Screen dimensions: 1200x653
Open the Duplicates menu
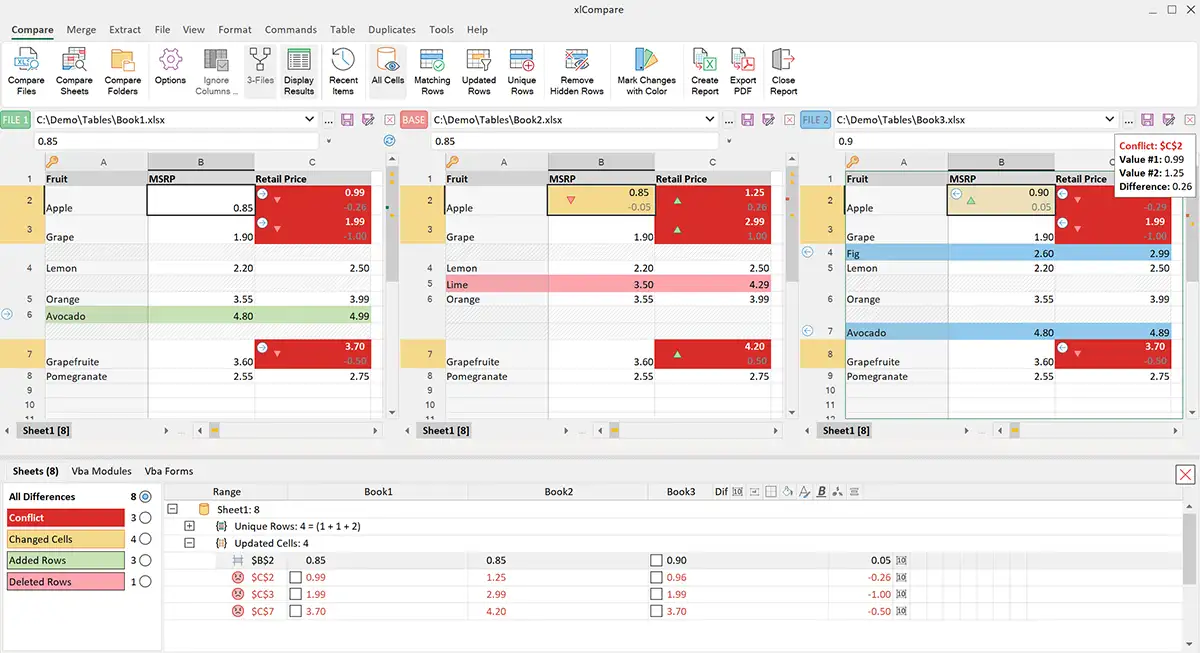(391, 29)
